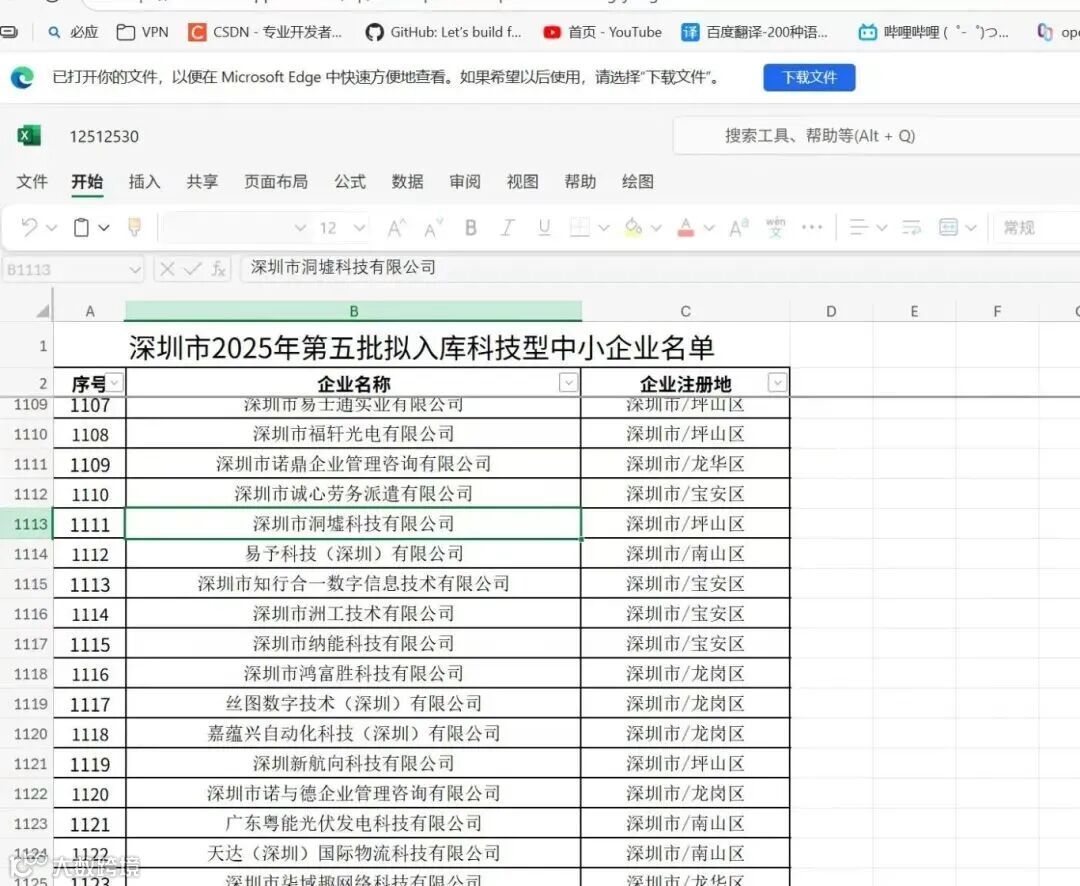Screen dimensions: 1080x886
Task: Open filter dropdown for 企业注册地 column
Action: click(777, 382)
